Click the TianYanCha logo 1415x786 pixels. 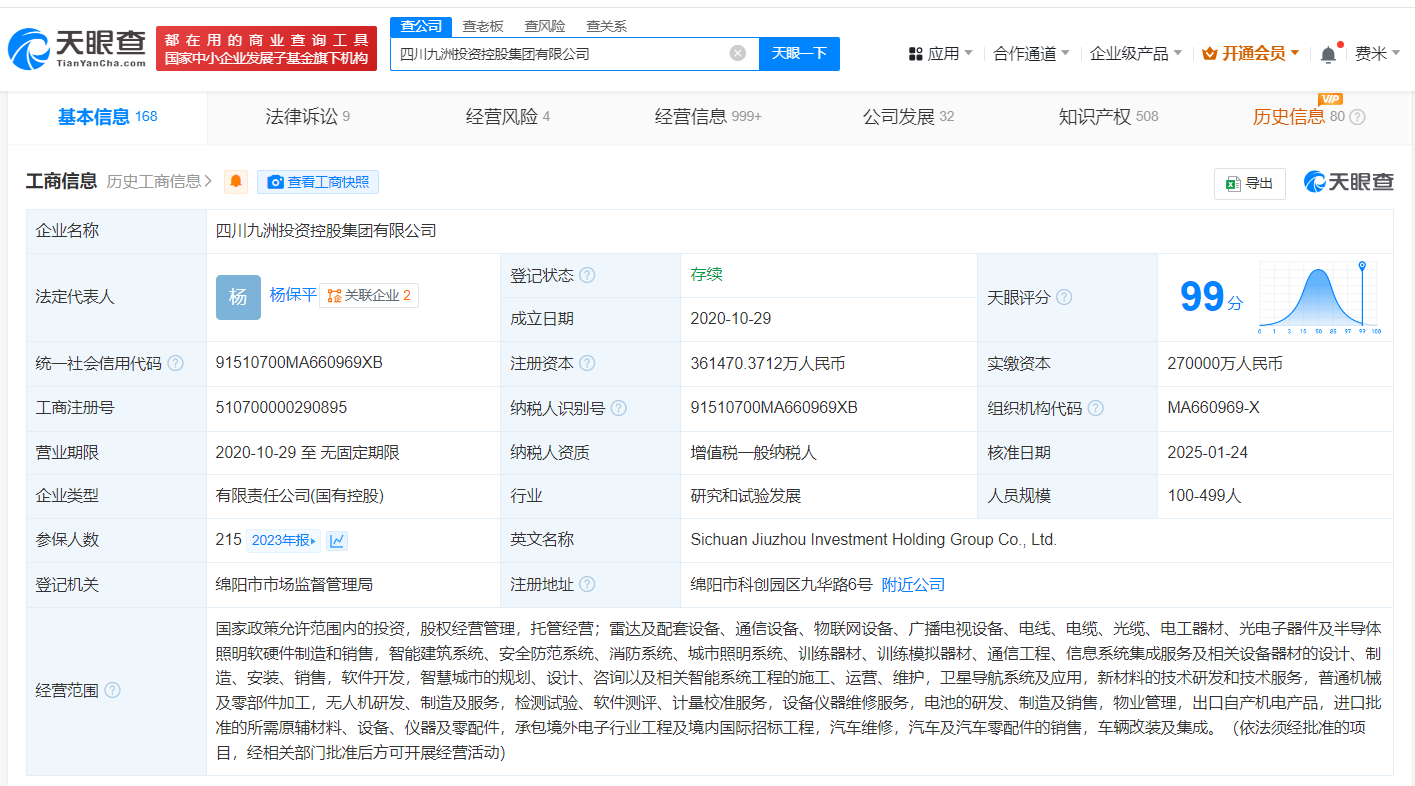(78, 47)
